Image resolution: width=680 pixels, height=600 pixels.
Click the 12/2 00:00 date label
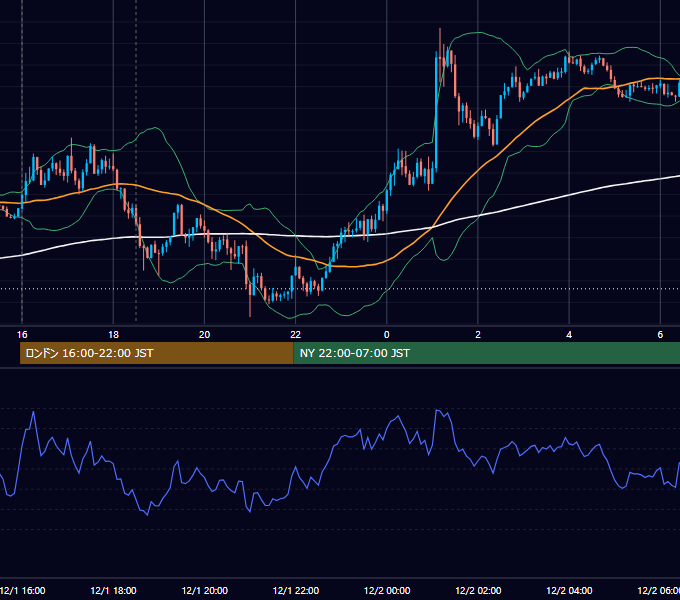387,591
